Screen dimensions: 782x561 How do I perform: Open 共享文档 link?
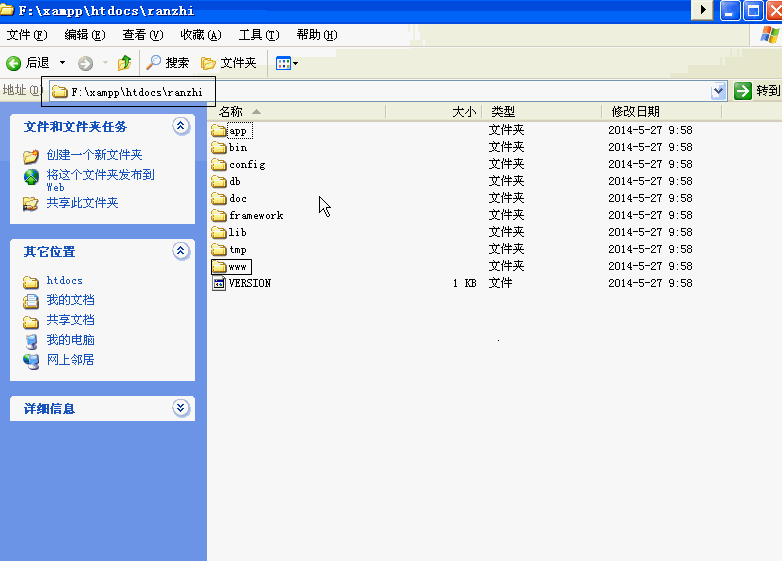coord(70,320)
